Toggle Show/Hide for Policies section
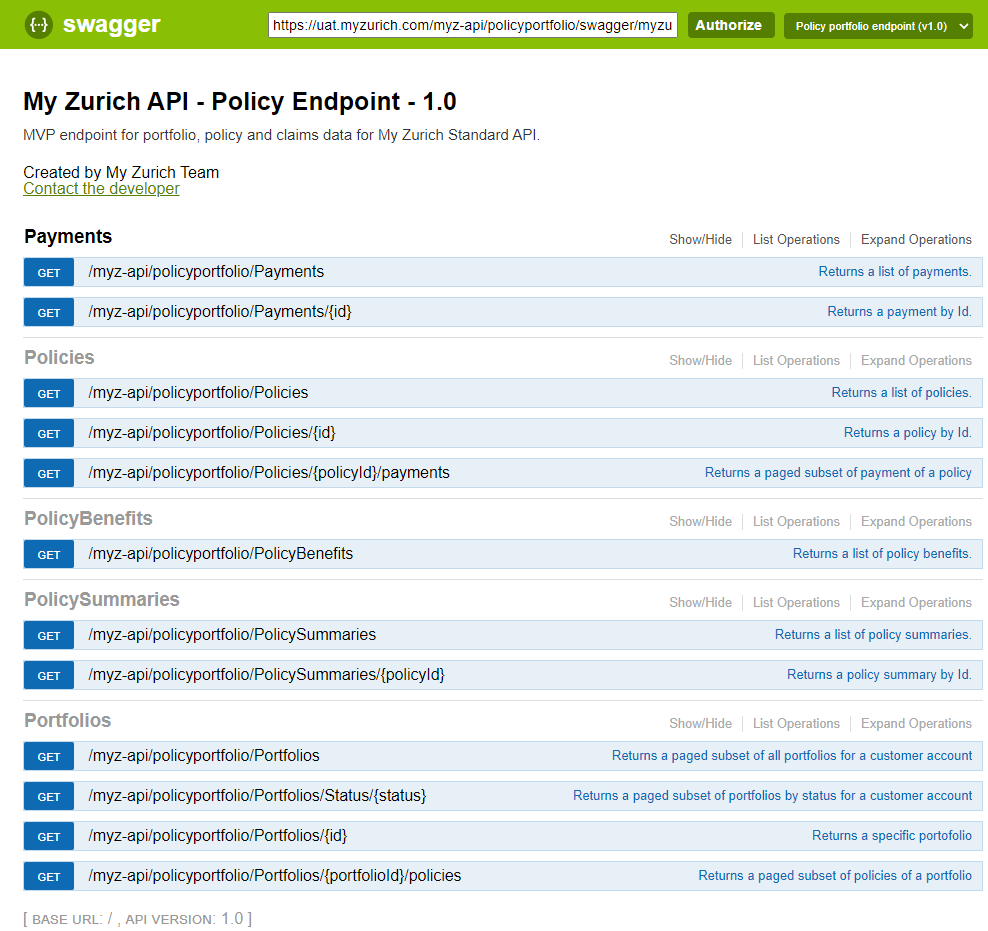The image size is (988, 931). (x=700, y=361)
